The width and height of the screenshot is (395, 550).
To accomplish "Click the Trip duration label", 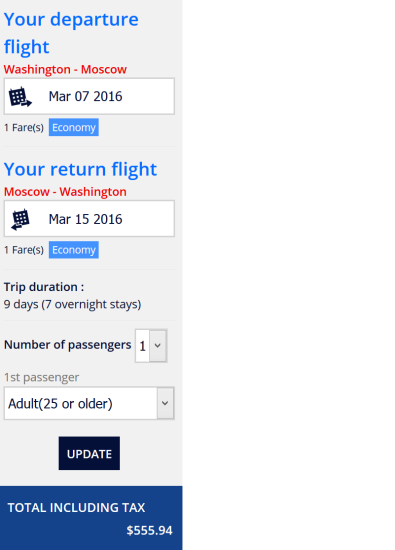I will point(44,287).
